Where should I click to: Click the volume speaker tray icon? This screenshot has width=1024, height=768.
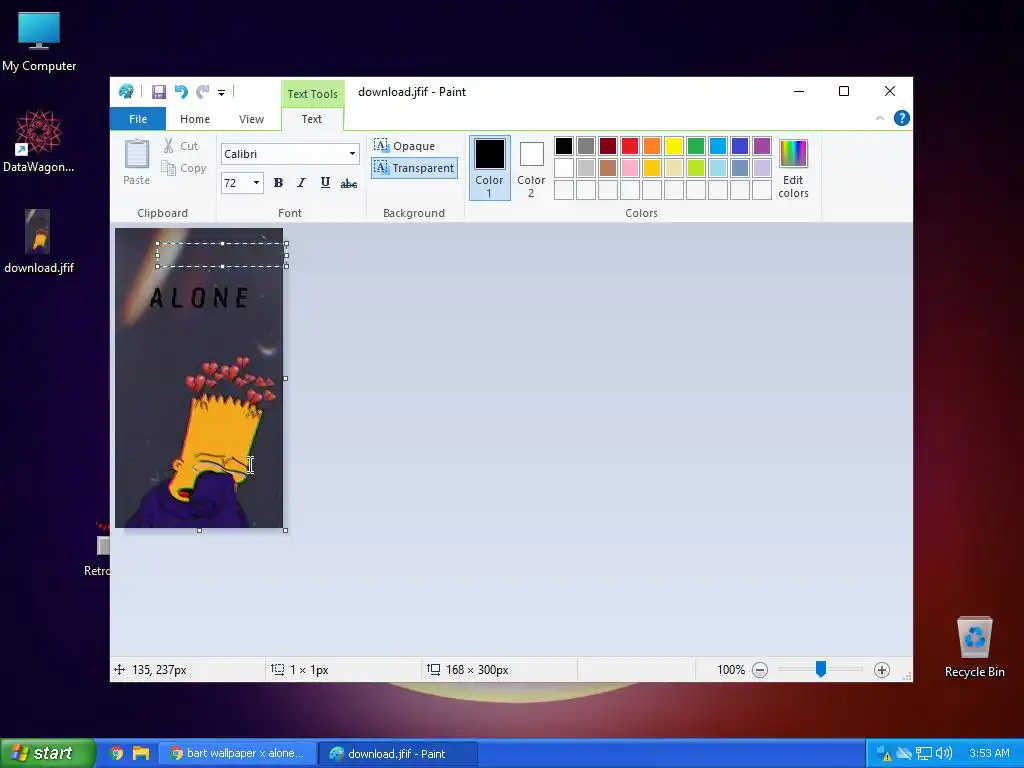944,754
